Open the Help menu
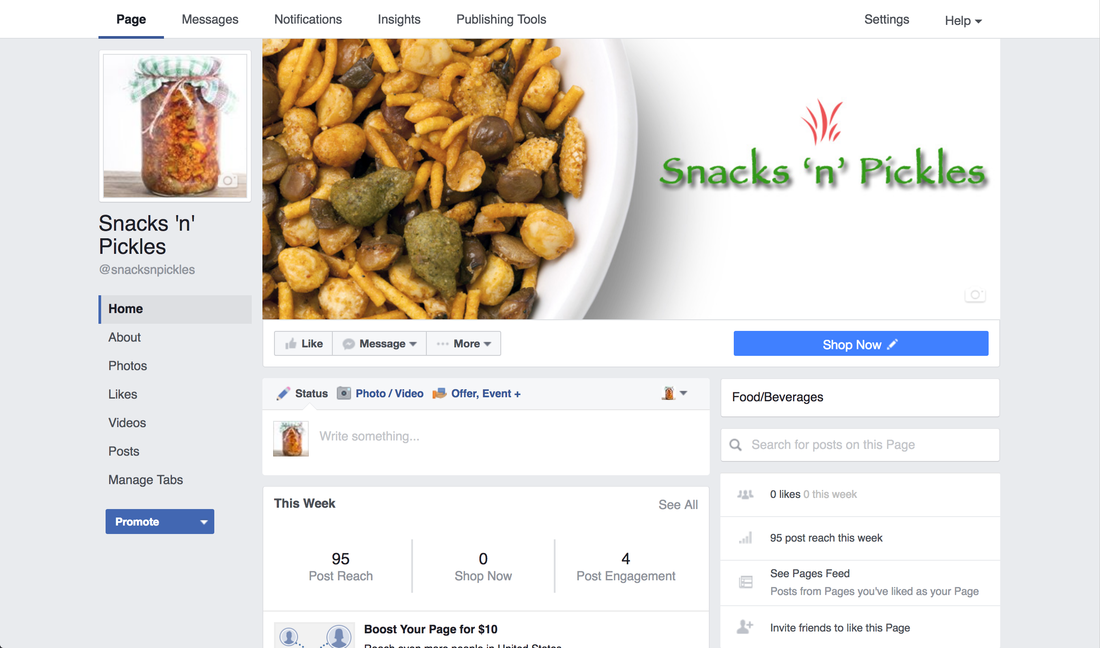 963,20
